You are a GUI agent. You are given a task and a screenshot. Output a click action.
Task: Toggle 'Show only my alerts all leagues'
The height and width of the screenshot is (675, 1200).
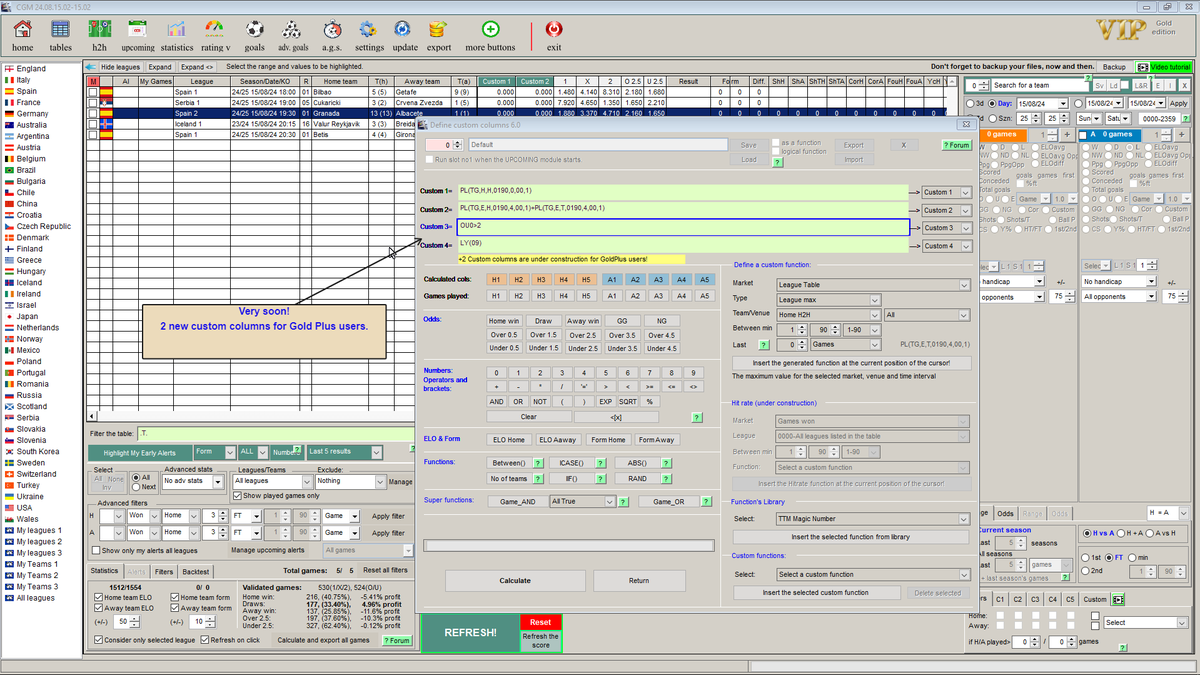click(x=96, y=550)
